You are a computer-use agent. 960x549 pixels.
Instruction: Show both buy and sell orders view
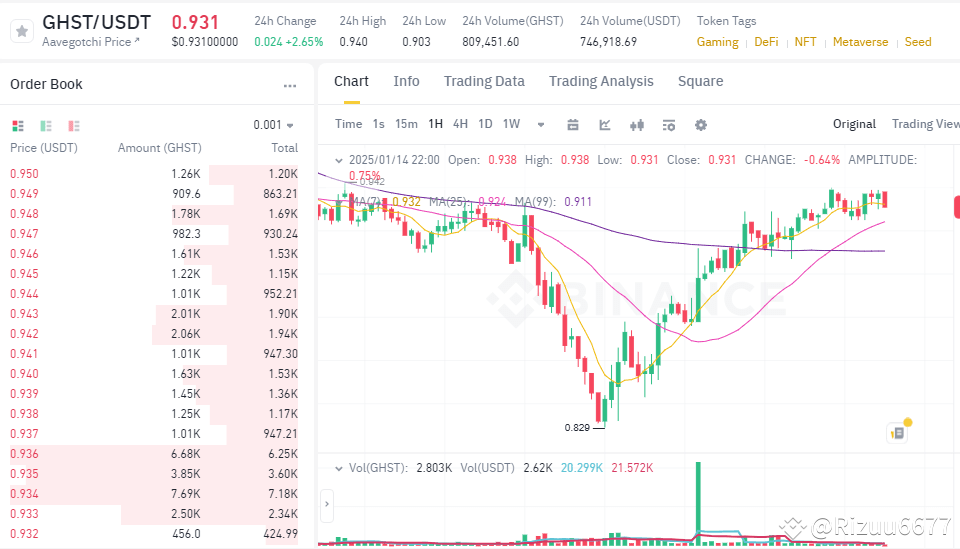click(18, 125)
